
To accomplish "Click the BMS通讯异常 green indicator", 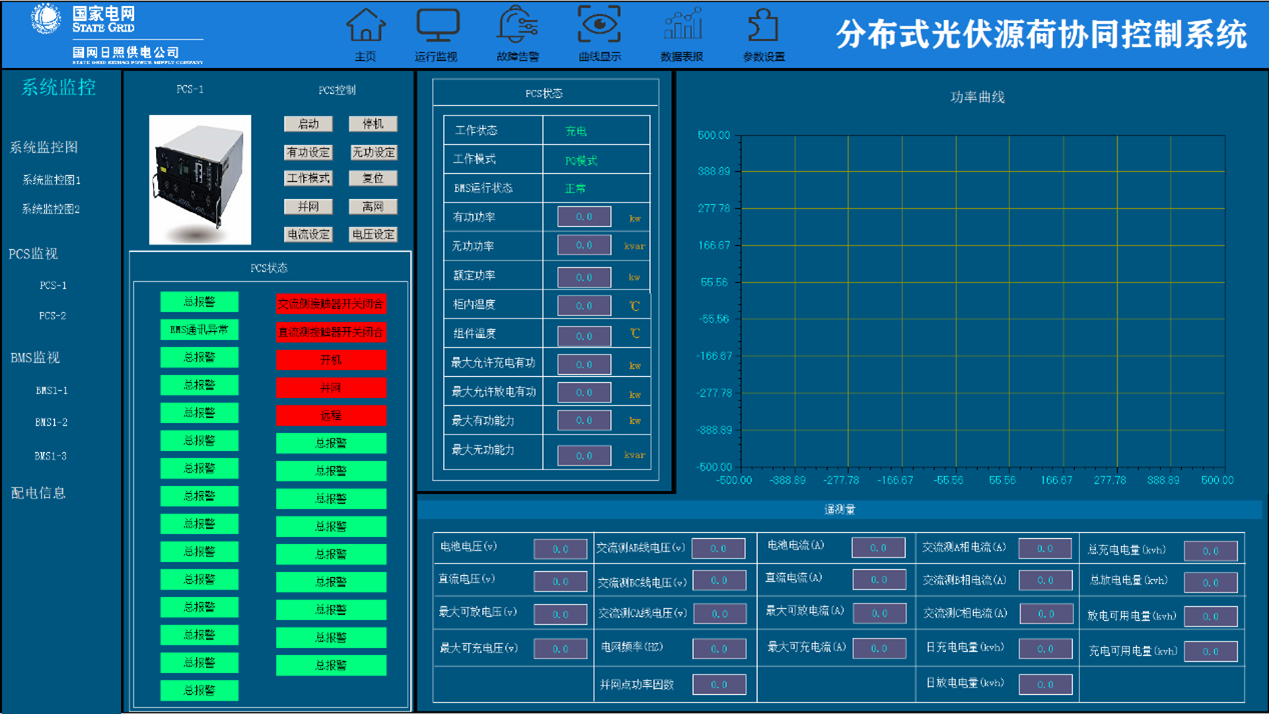I will coord(199,329).
